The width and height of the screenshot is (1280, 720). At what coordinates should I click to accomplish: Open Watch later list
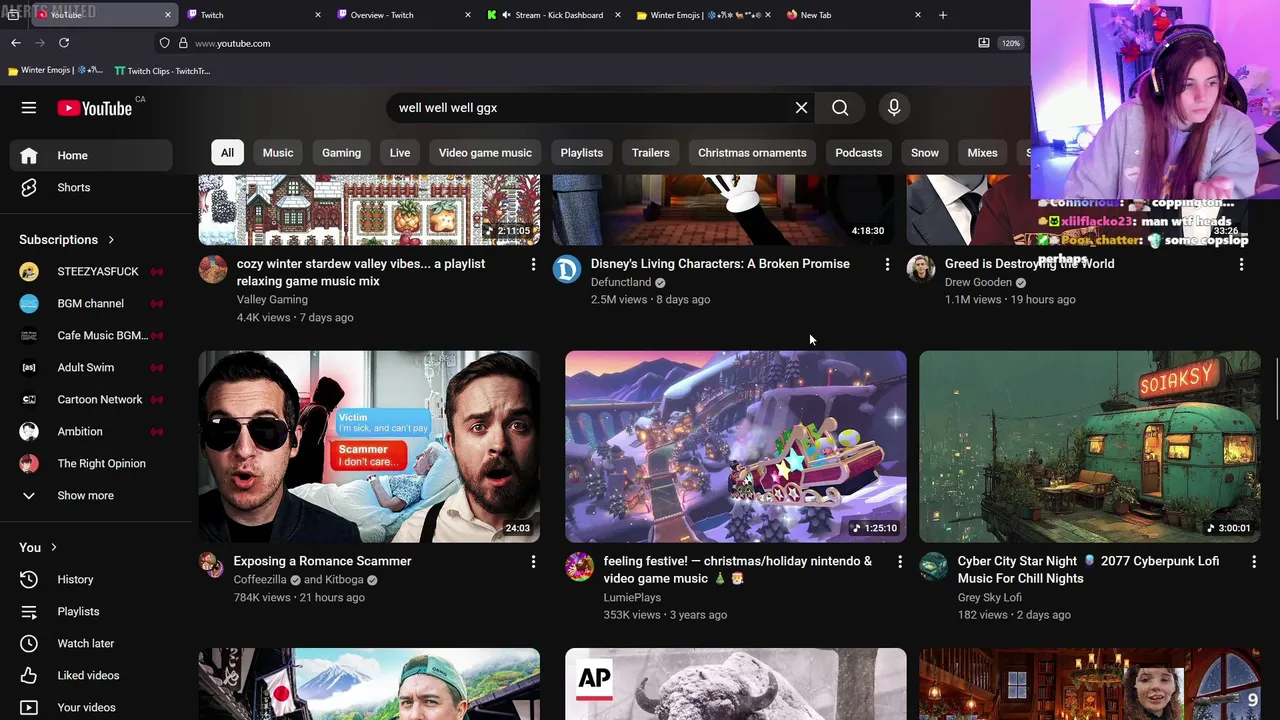[x=91, y=643]
